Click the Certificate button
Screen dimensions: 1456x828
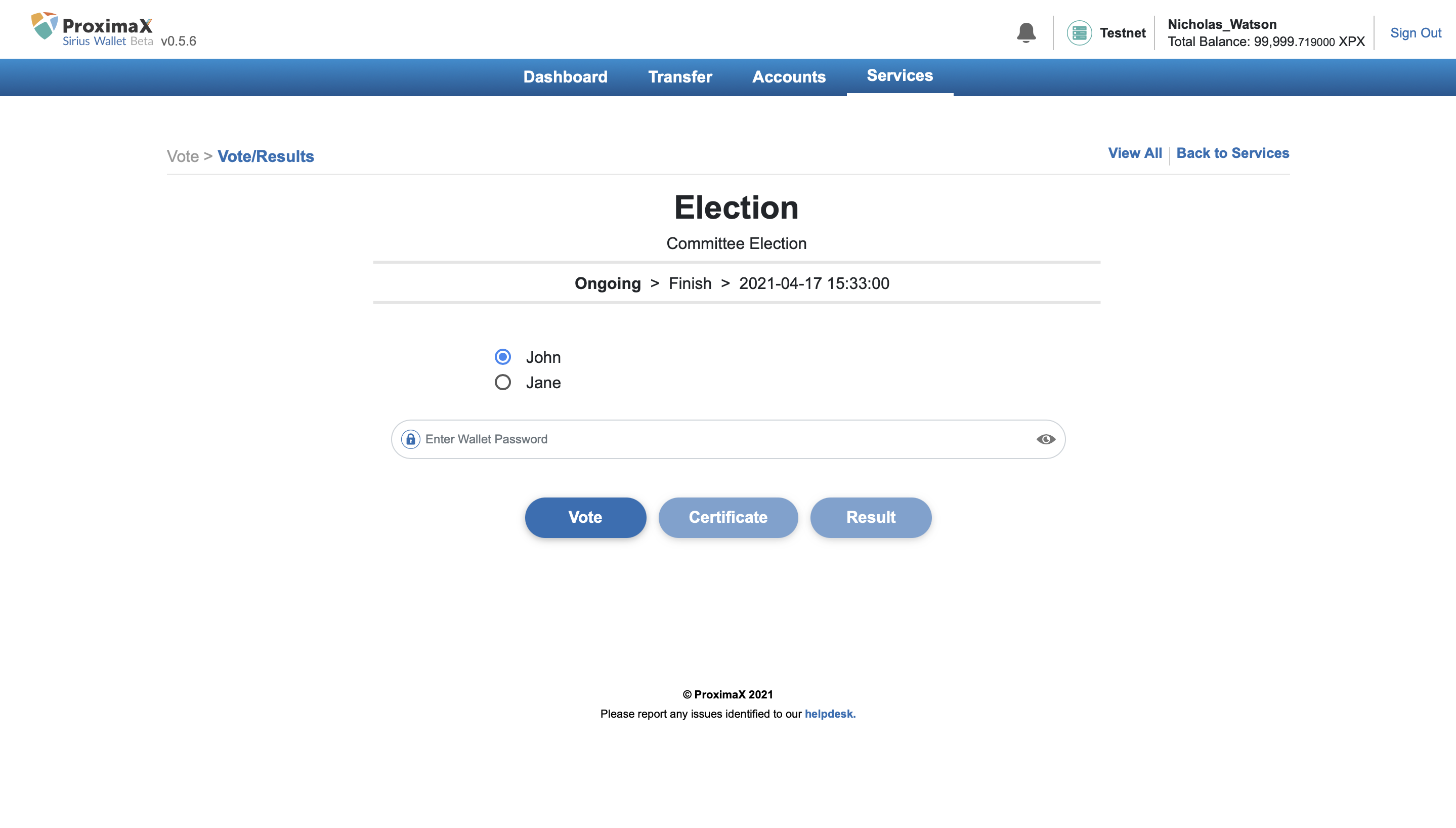[x=728, y=517]
